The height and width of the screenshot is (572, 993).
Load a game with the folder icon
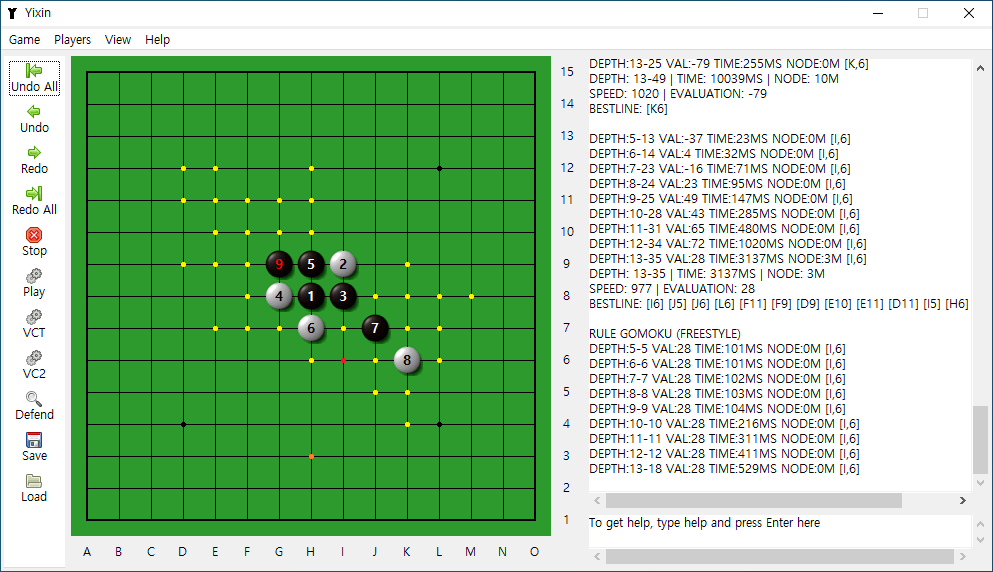click(x=34, y=481)
